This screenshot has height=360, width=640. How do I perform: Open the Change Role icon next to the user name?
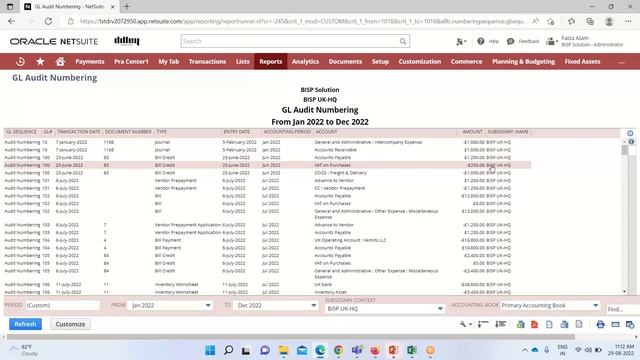coord(551,41)
